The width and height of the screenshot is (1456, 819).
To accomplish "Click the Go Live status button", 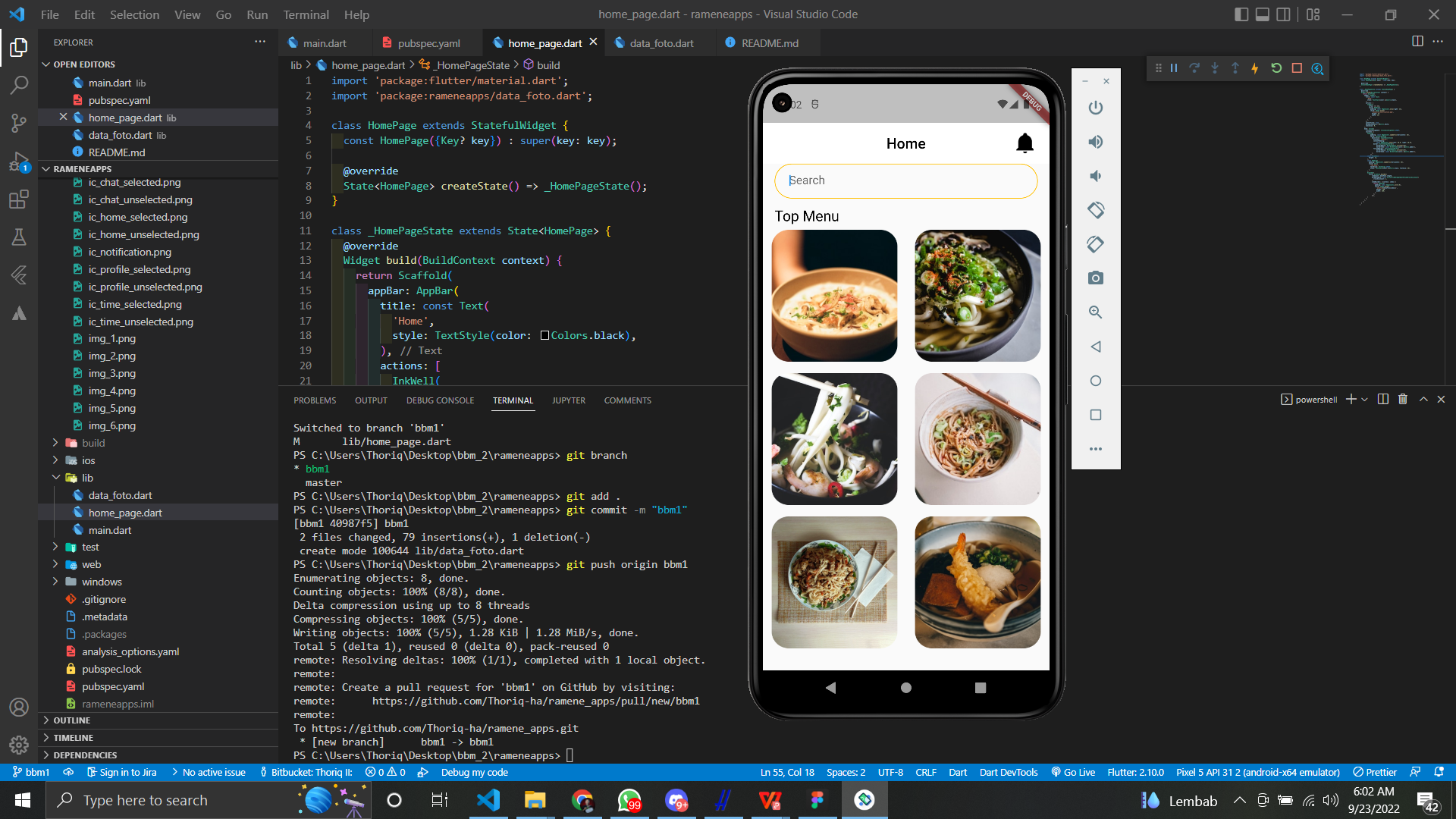I will tap(1073, 773).
